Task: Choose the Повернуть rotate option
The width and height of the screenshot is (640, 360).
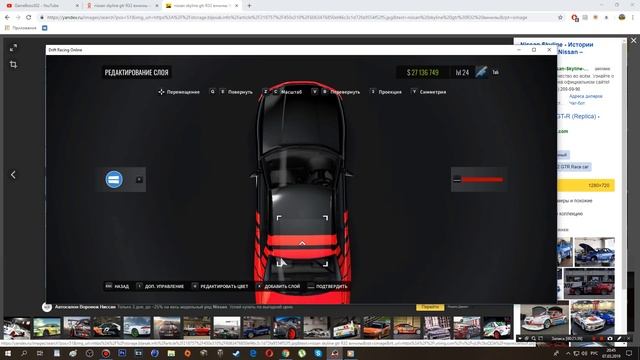Action: tap(231, 92)
